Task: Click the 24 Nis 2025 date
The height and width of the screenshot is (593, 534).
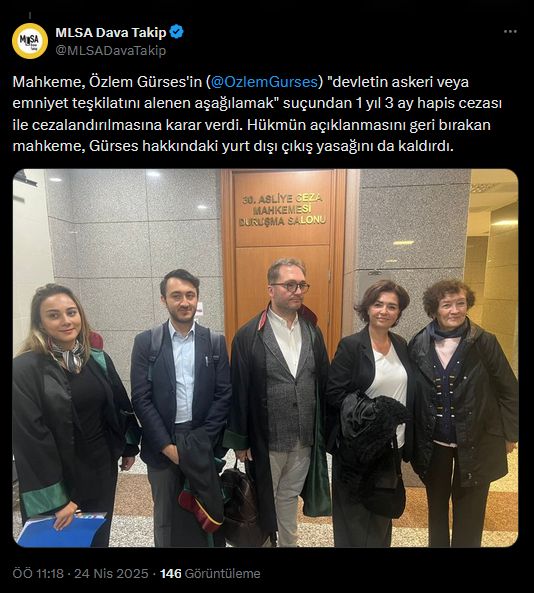Action: tap(111, 573)
